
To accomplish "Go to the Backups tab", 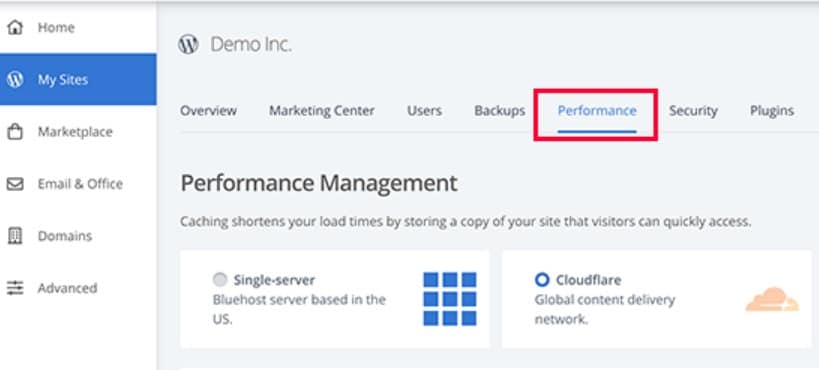I will [x=500, y=111].
